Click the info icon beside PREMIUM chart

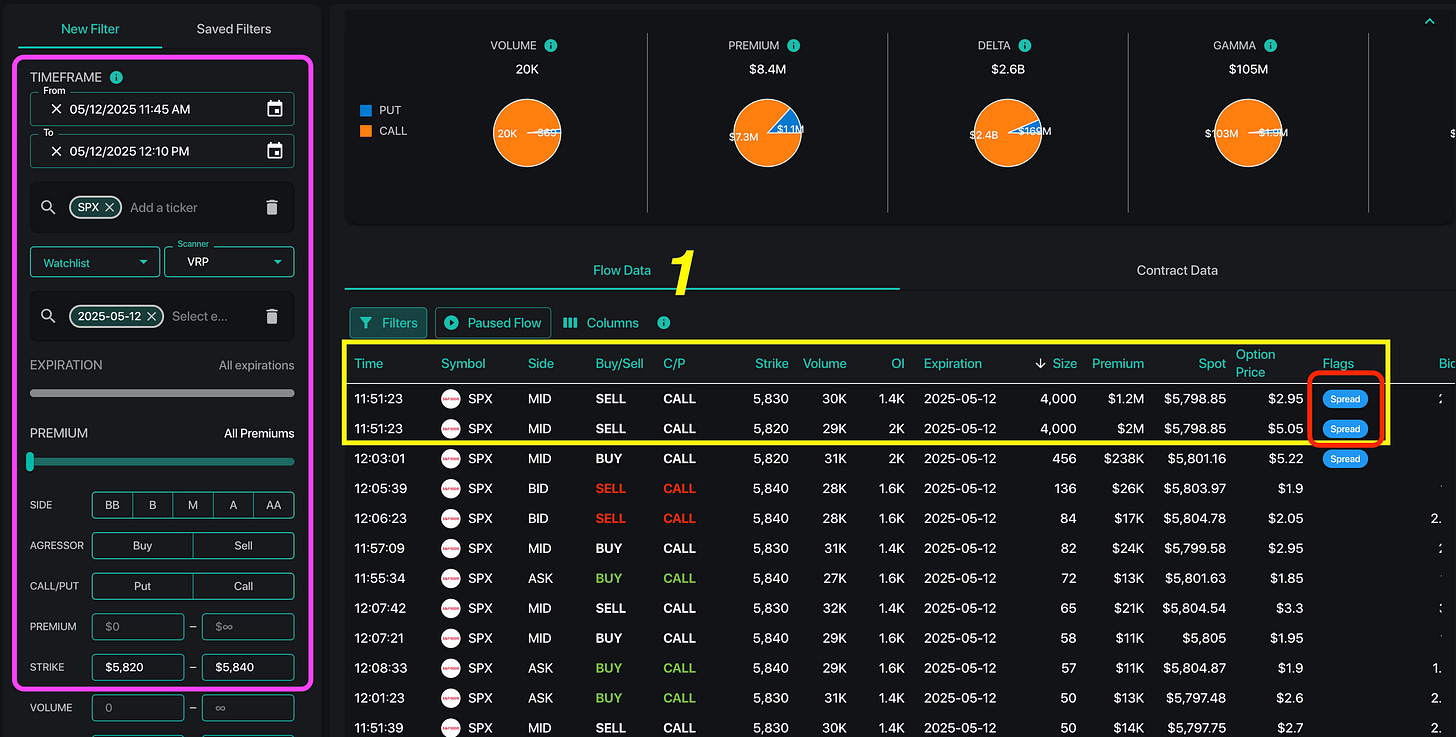(x=793, y=46)
